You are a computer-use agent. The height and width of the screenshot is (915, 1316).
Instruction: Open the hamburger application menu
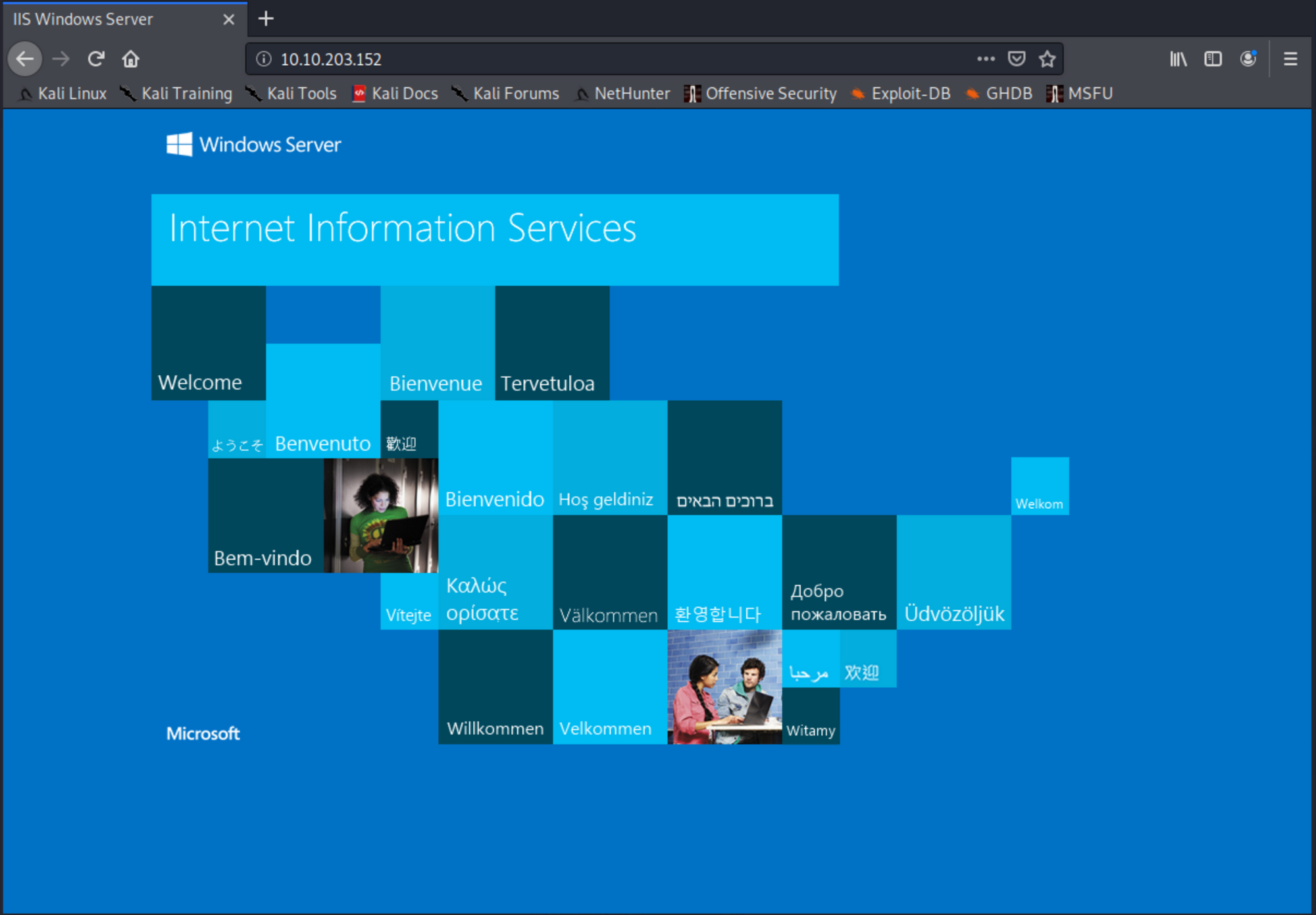click(x=1290, y=59)
